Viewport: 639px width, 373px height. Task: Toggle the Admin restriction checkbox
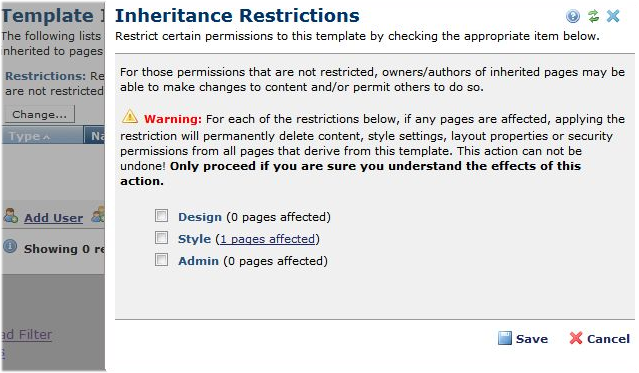pos(161,260)
